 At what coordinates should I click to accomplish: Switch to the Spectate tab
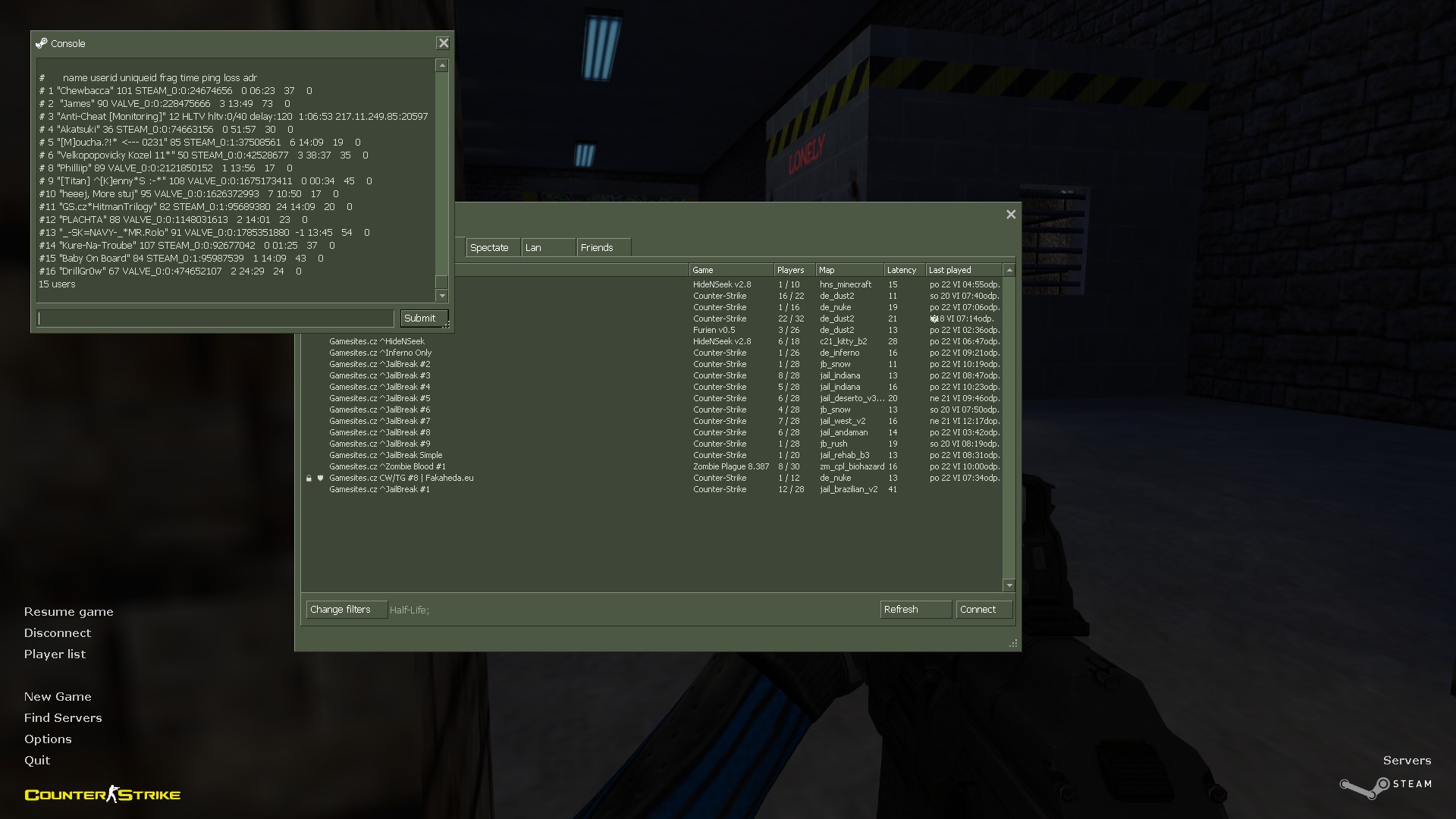[490, 248]
